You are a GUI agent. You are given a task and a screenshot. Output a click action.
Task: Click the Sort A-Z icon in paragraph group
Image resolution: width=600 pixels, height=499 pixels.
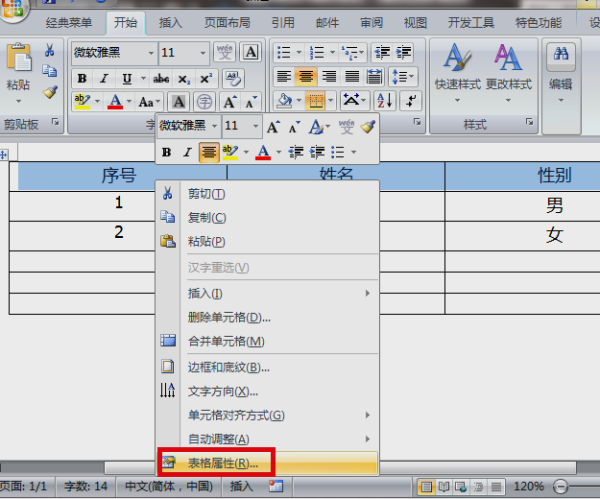(385, 101)
